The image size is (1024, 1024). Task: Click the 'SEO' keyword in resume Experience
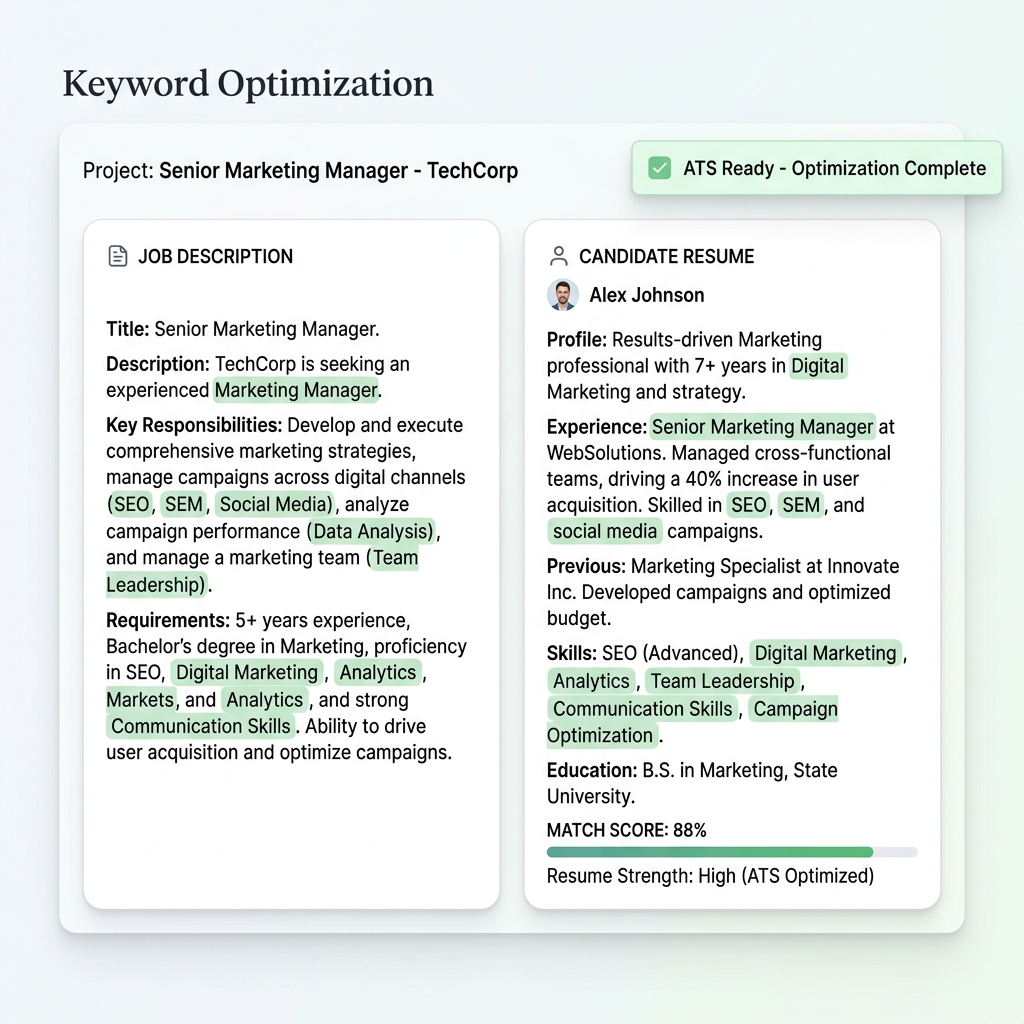pyautogui.click(x=748, y=505)
